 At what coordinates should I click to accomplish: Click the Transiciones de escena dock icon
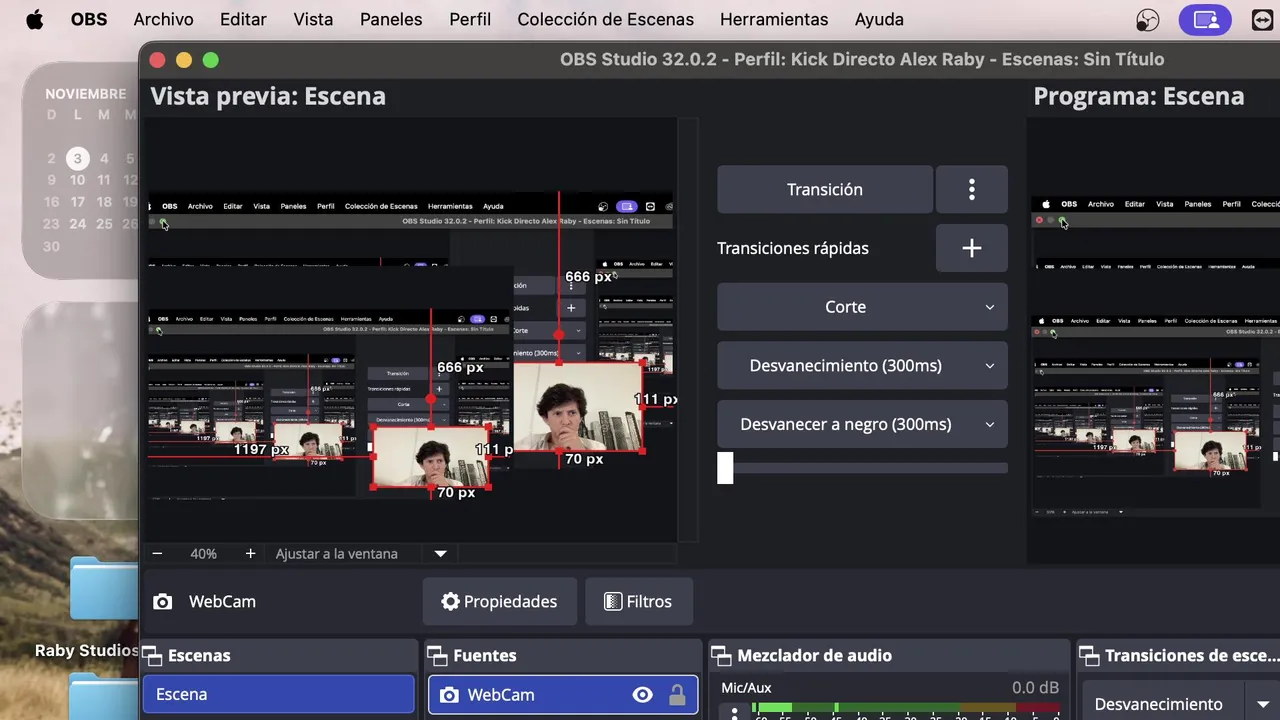click(x=1089, y=656)
